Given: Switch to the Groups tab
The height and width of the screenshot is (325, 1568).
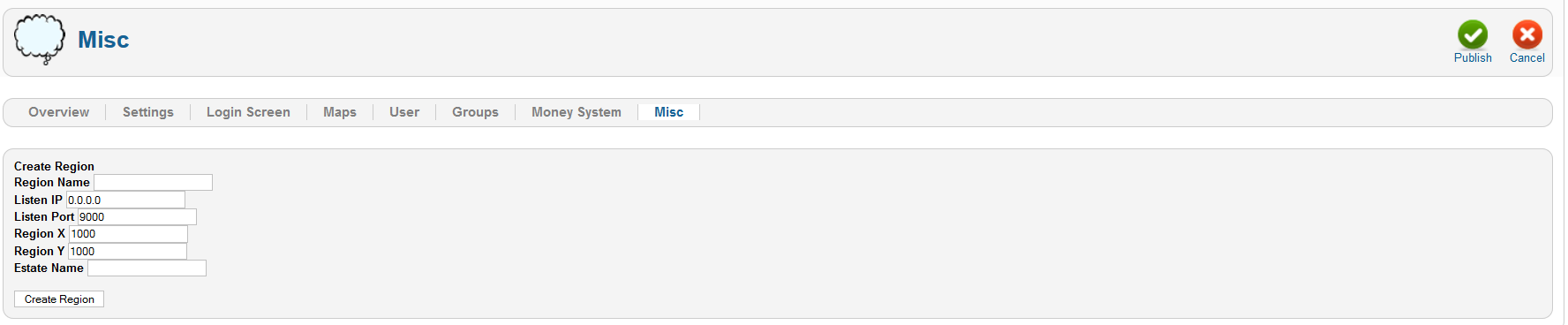Looking at the screenshot, I should pyautogui.click(x=475, y=112).
